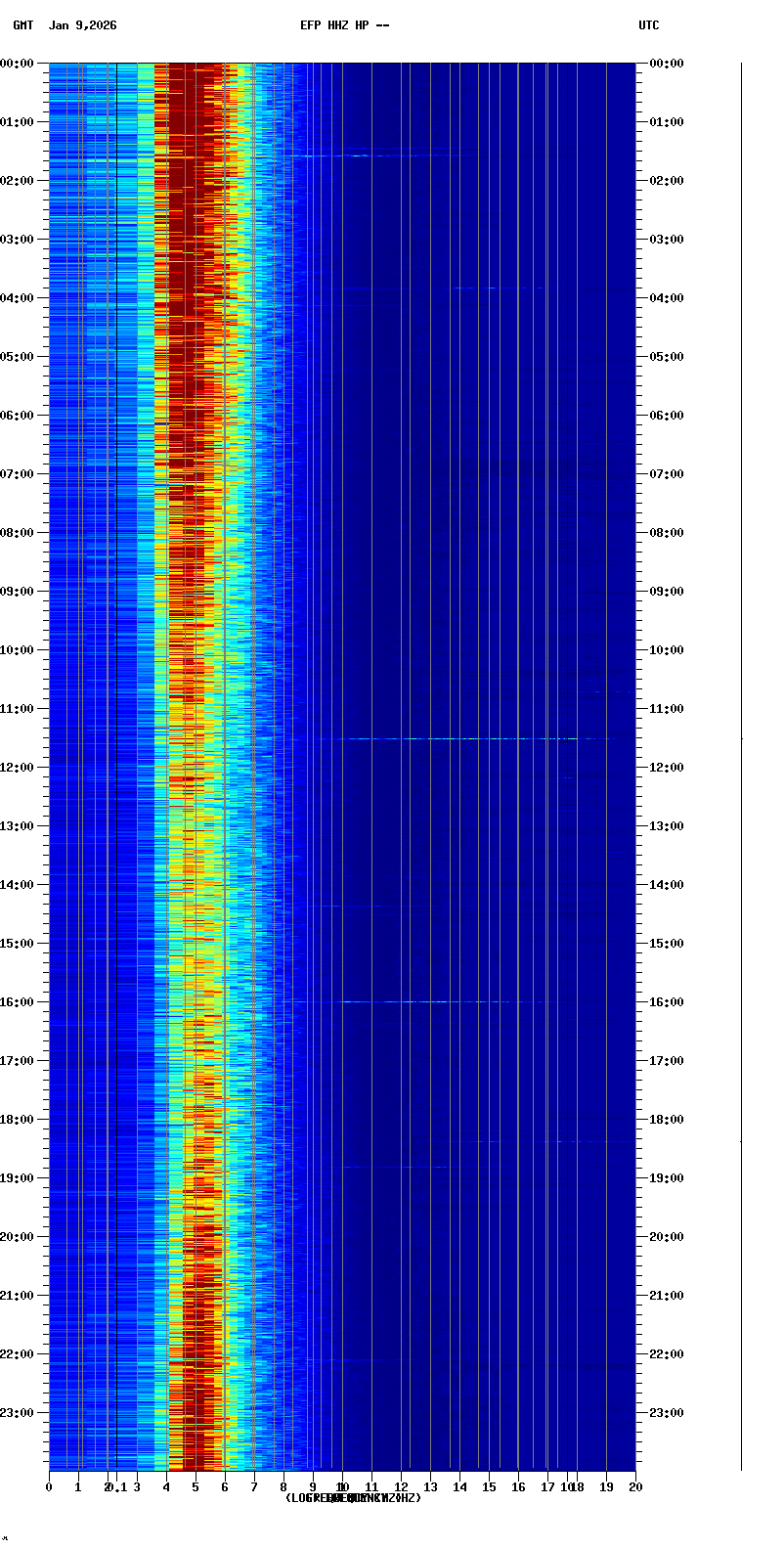This screenshot has height=1549, width=784.
Task: Select the 20:00 marker on the left time axis
Action: [18, 1237]
